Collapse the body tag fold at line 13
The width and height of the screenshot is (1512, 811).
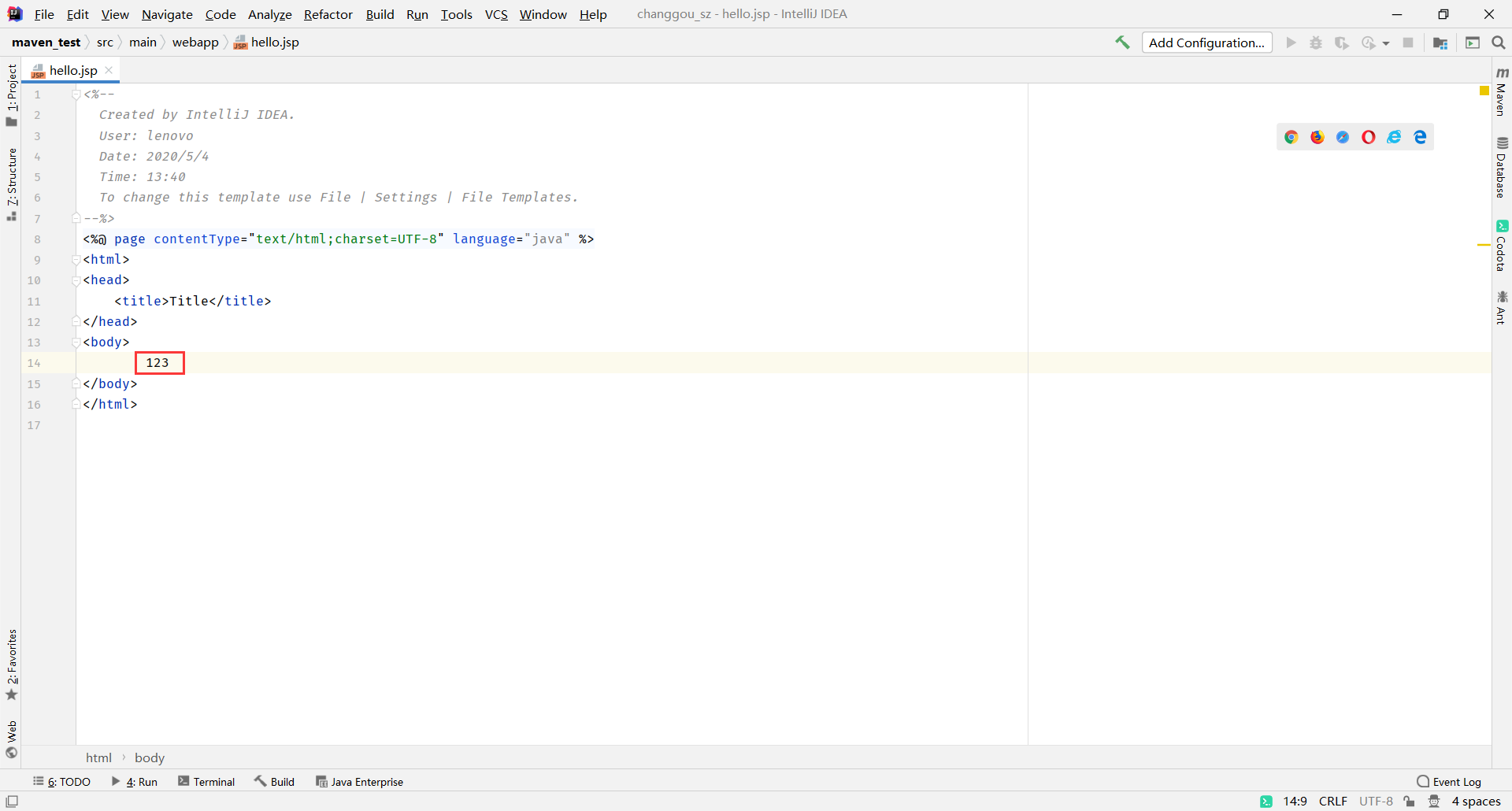[x=76, y=343]
